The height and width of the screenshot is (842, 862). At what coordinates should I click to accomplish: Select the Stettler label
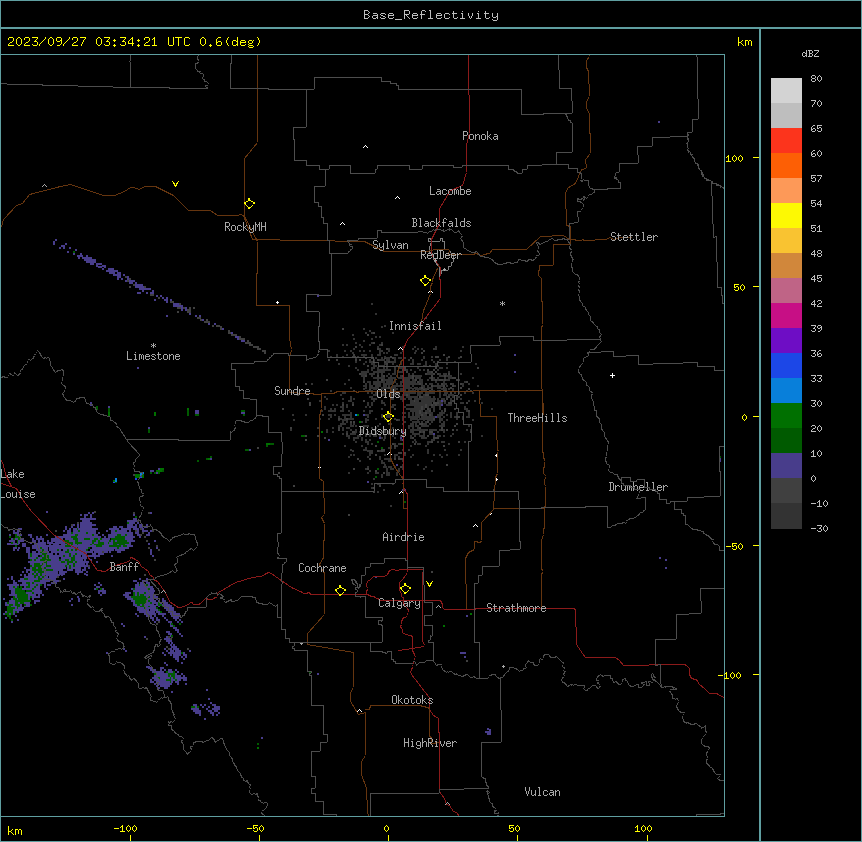click(634, 237)
